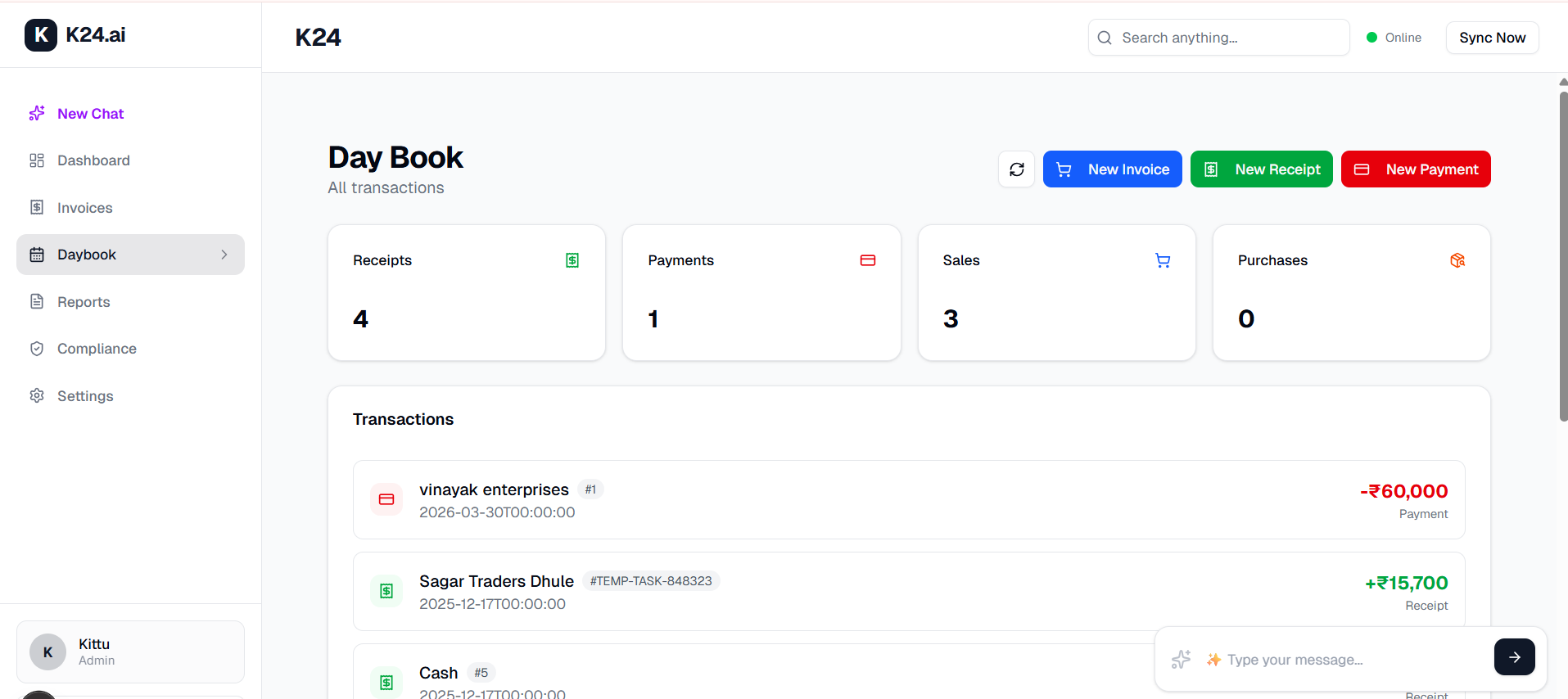This screenshot has width=1568, height=699.
Task: Go to Reports in the sidebar
Action: [x=84, y=302]
